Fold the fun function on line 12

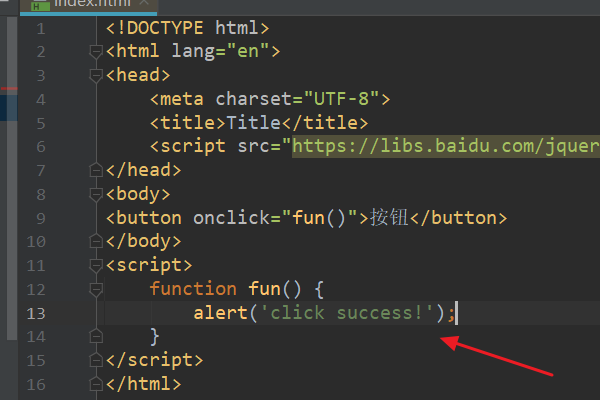coord(97,289)
